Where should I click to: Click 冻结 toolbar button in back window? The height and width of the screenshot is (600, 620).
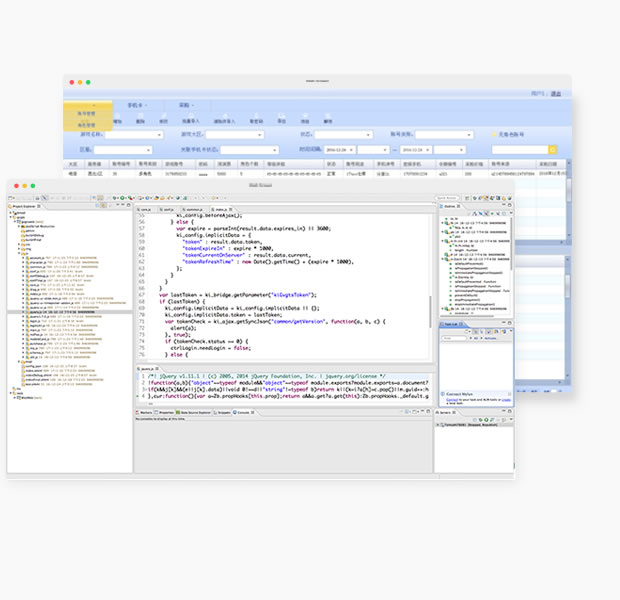tap(304, 119)
